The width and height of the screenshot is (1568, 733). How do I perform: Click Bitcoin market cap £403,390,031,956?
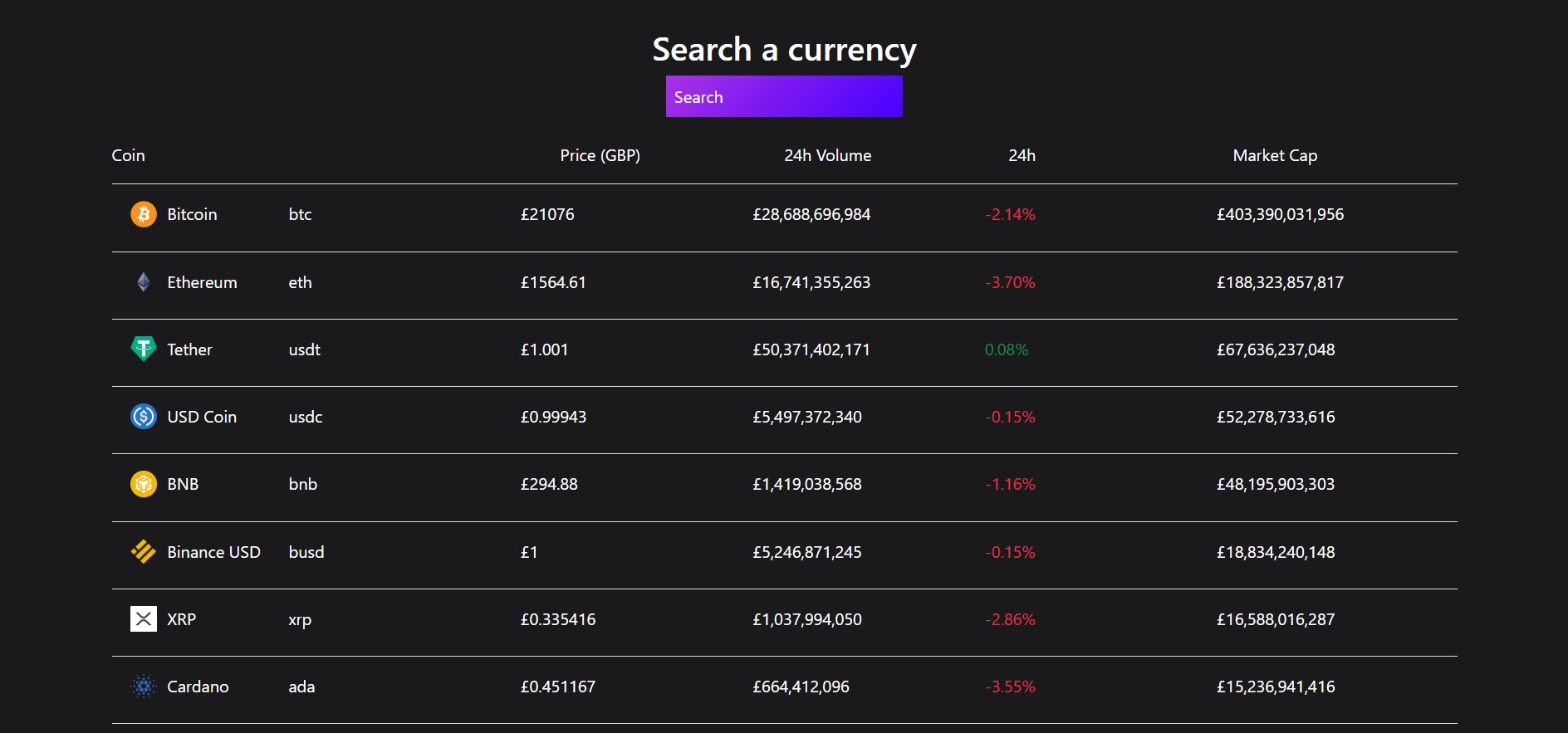tap(1280, 214)
